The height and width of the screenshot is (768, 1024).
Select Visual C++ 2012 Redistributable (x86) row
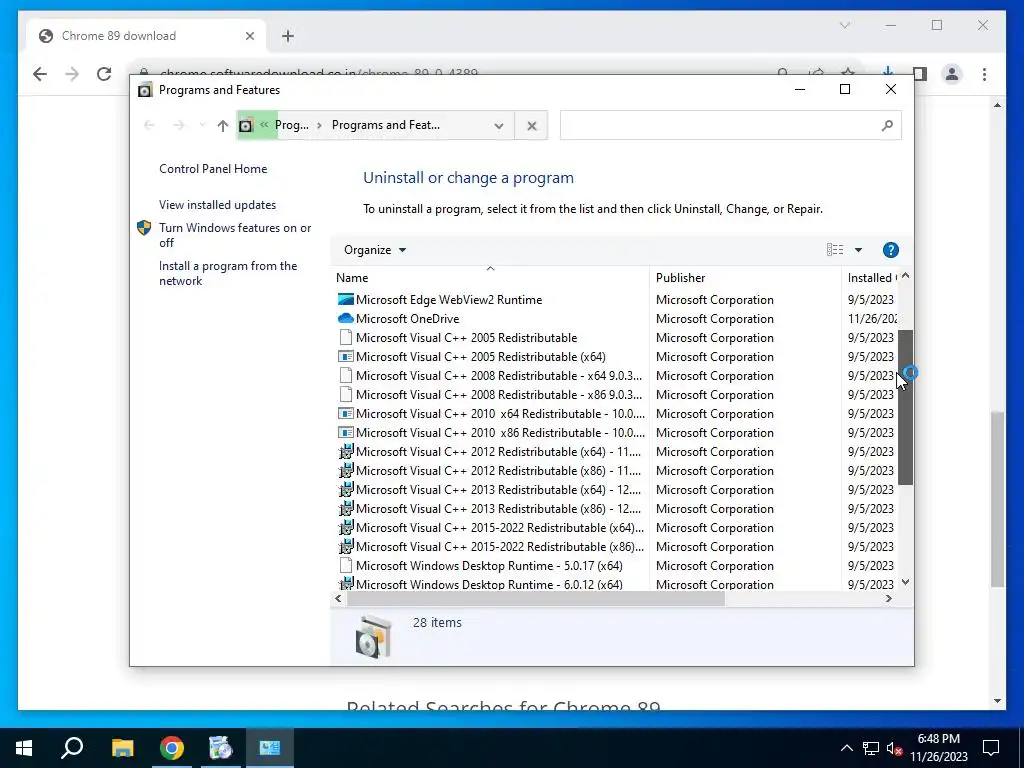tap(615, 470)
